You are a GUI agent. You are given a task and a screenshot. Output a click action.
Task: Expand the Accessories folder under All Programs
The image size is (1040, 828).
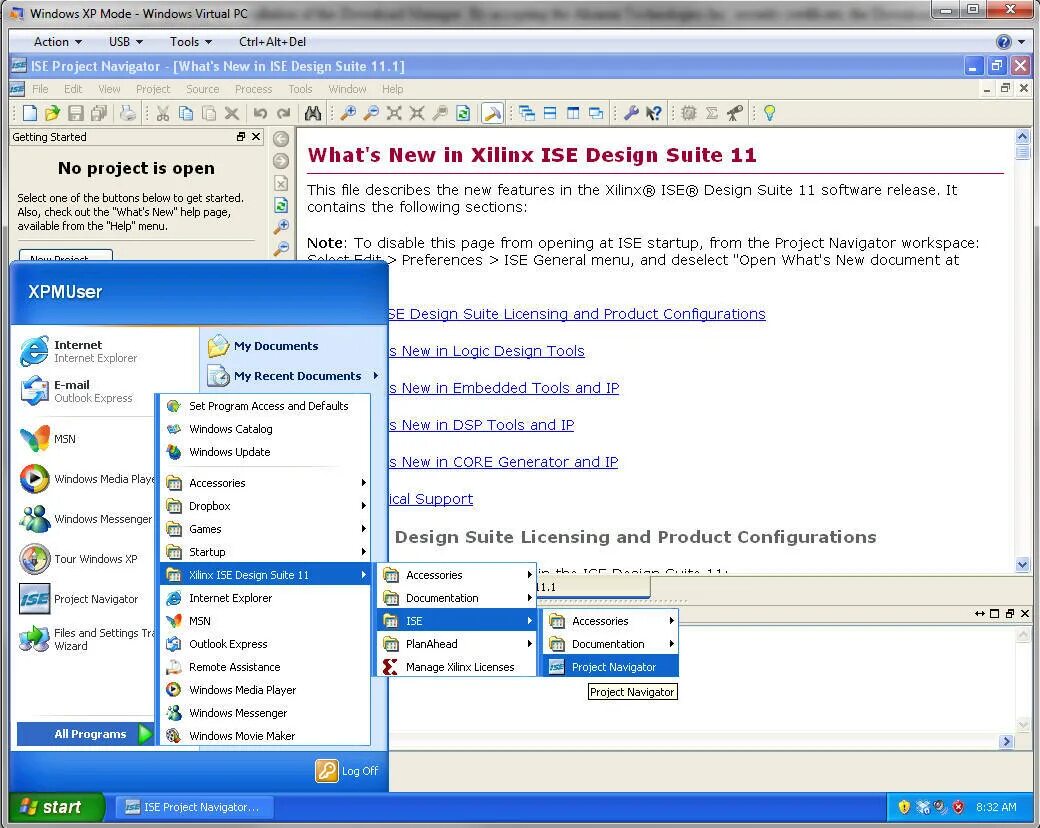265,483
